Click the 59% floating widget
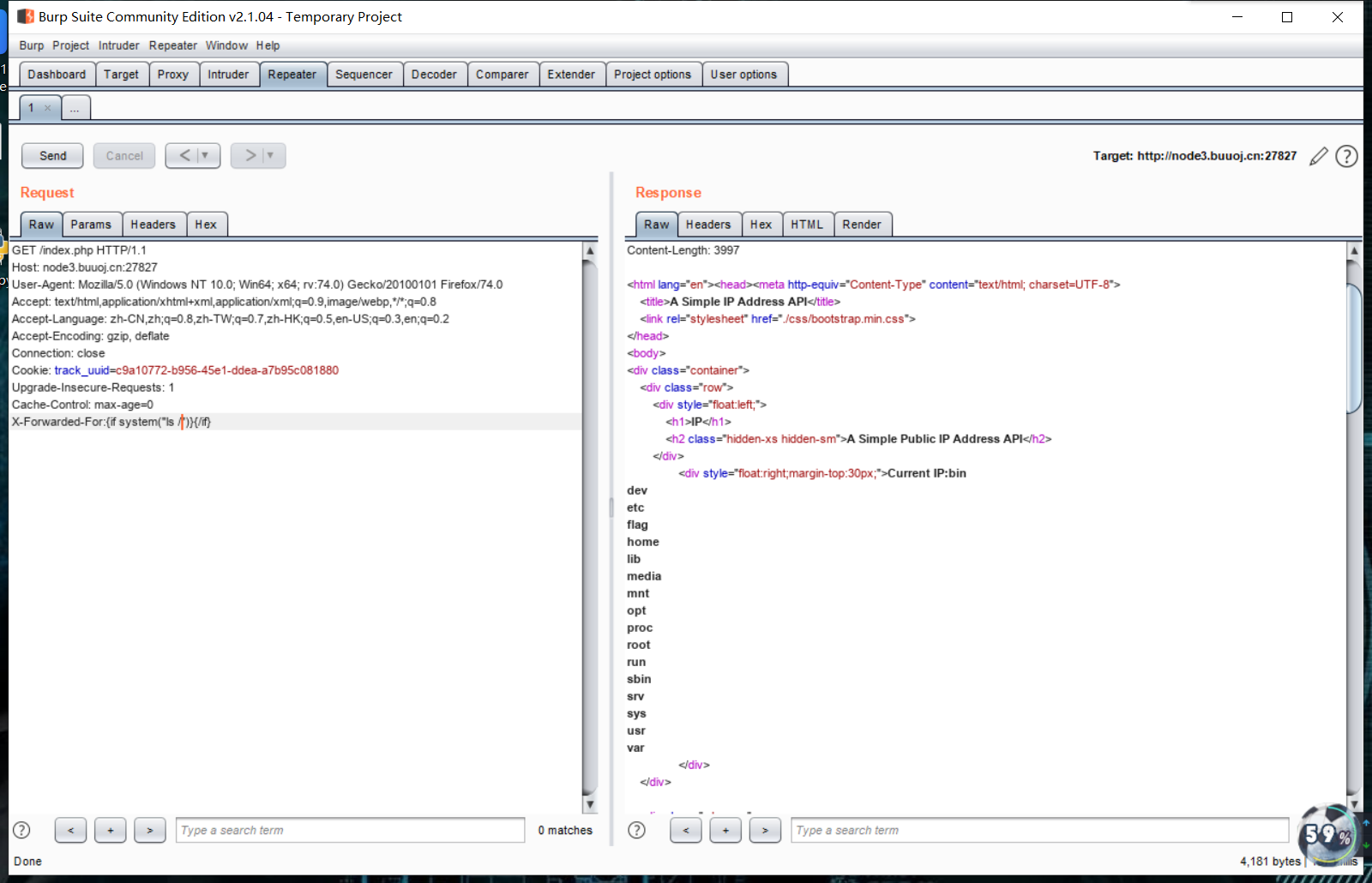Image resolution: width=1372 pixels, height=883 pixels. click(1327, 833)
